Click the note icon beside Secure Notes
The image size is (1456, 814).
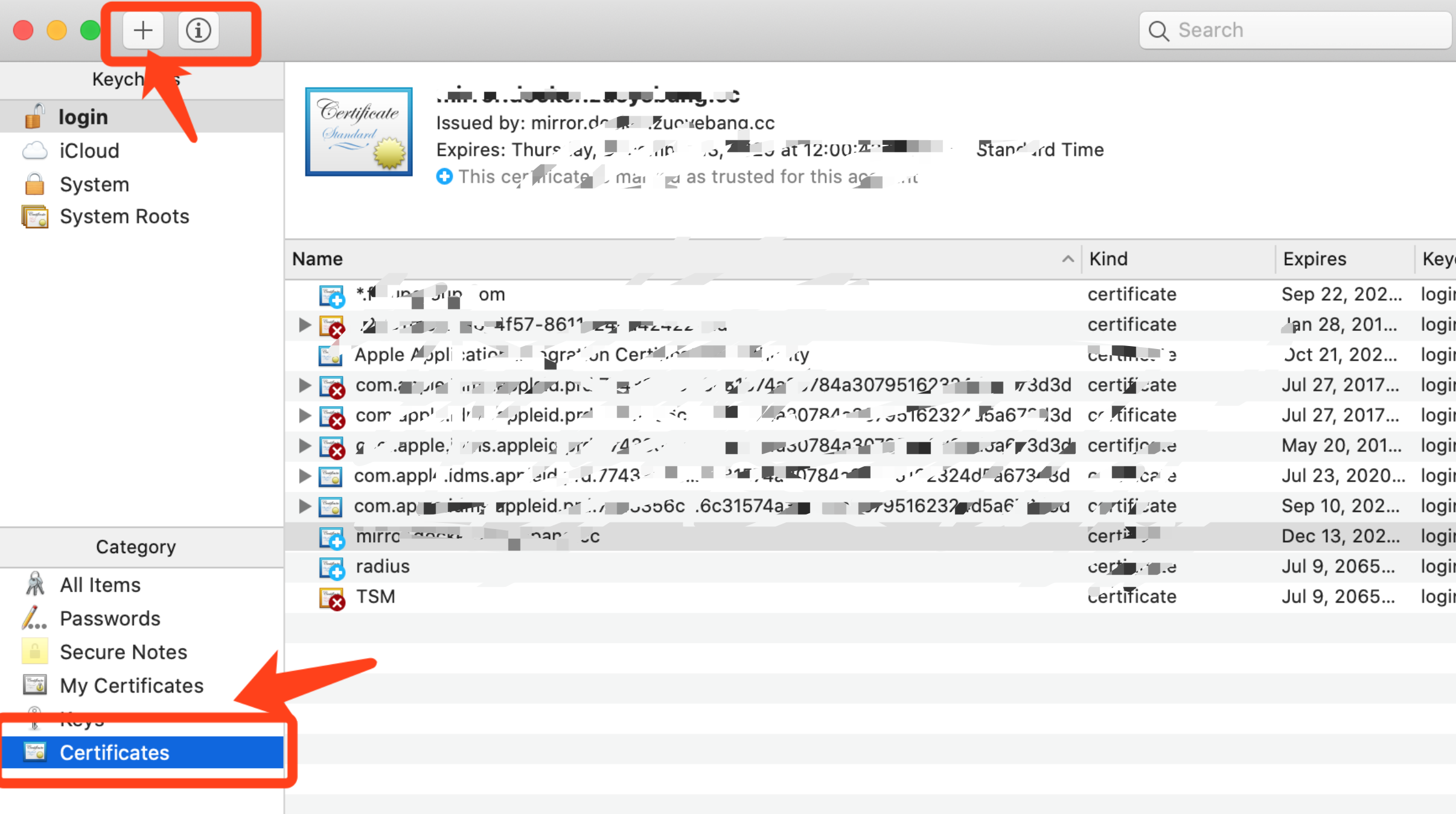[34, 652]
